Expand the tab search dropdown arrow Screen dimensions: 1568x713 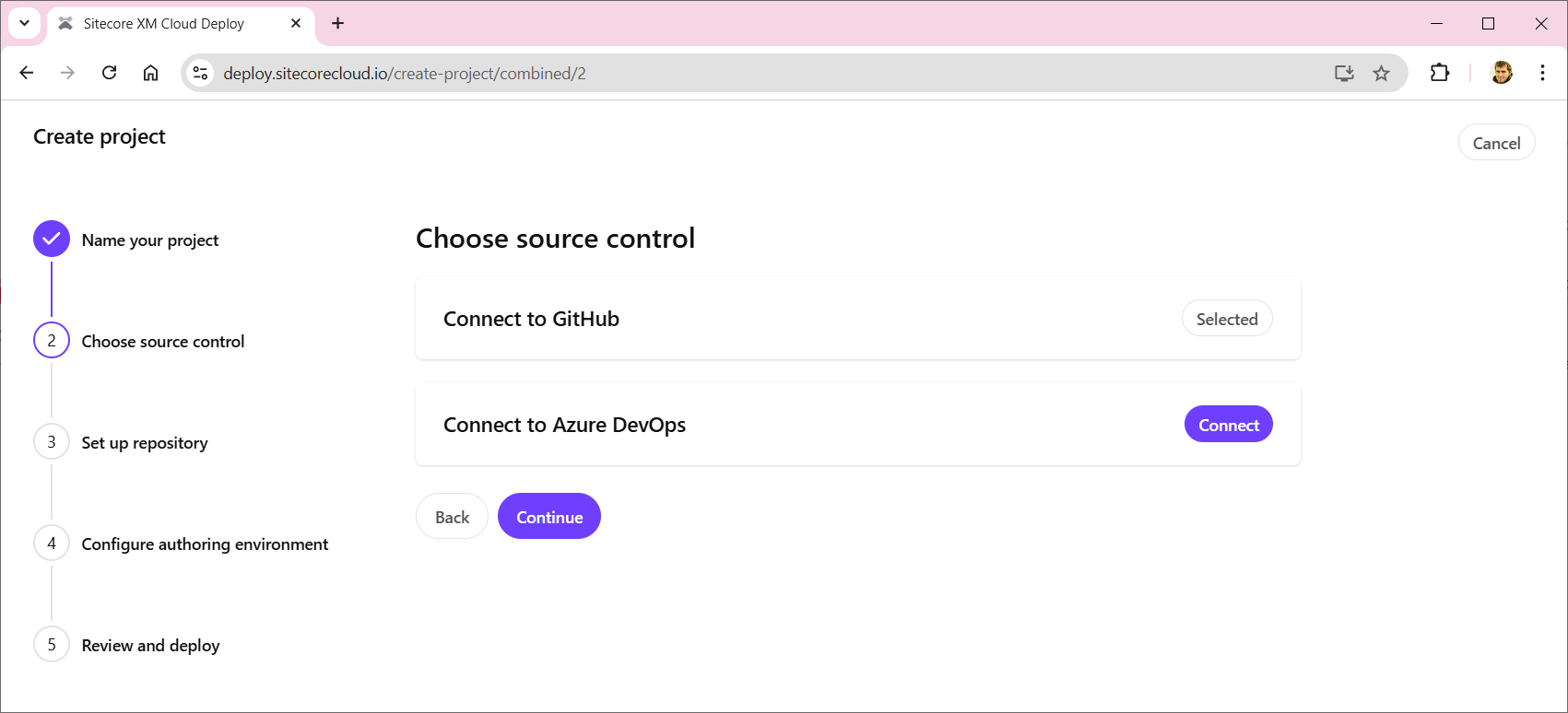(25, 23)
